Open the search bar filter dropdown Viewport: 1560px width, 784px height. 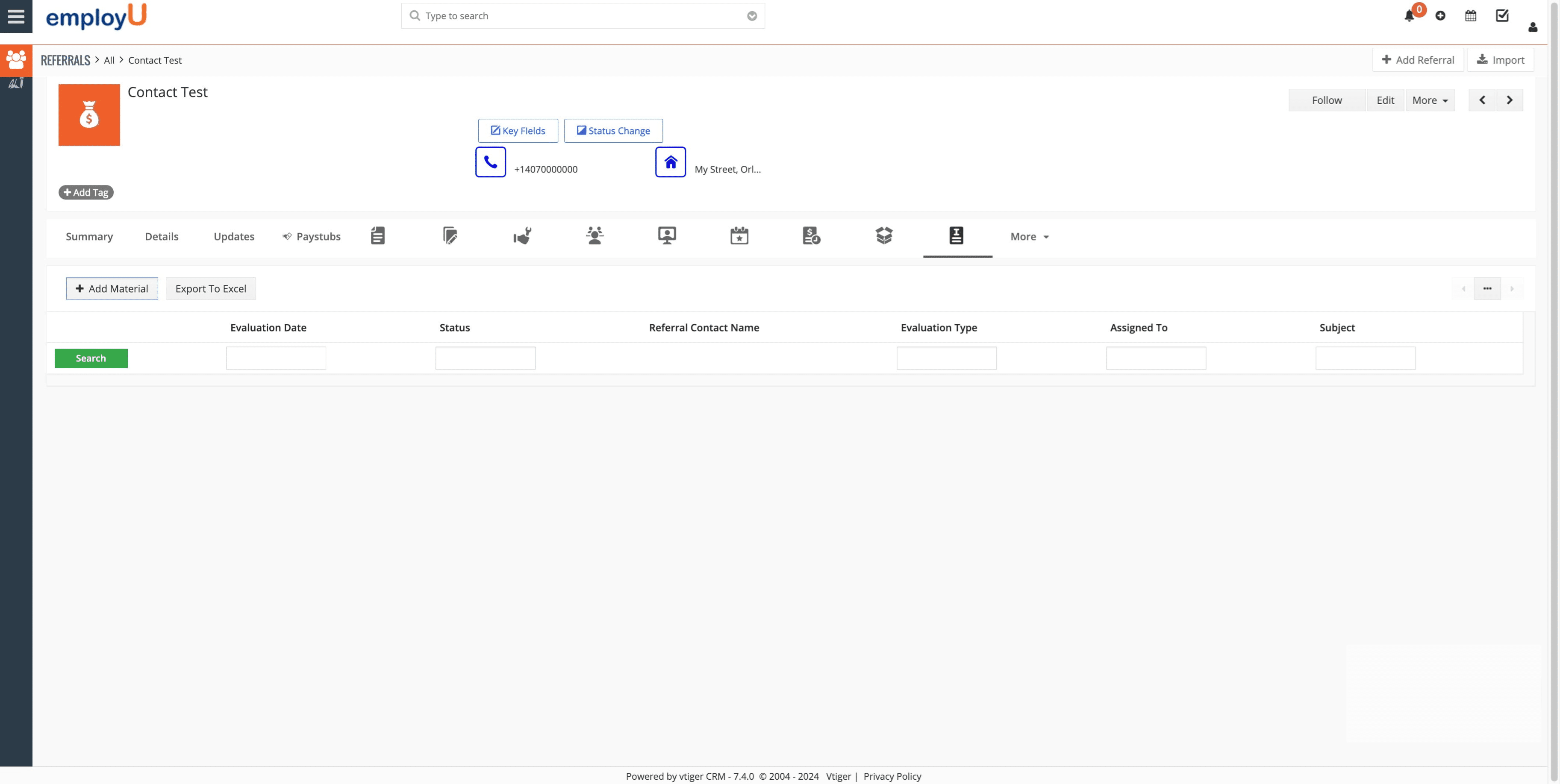751,16
